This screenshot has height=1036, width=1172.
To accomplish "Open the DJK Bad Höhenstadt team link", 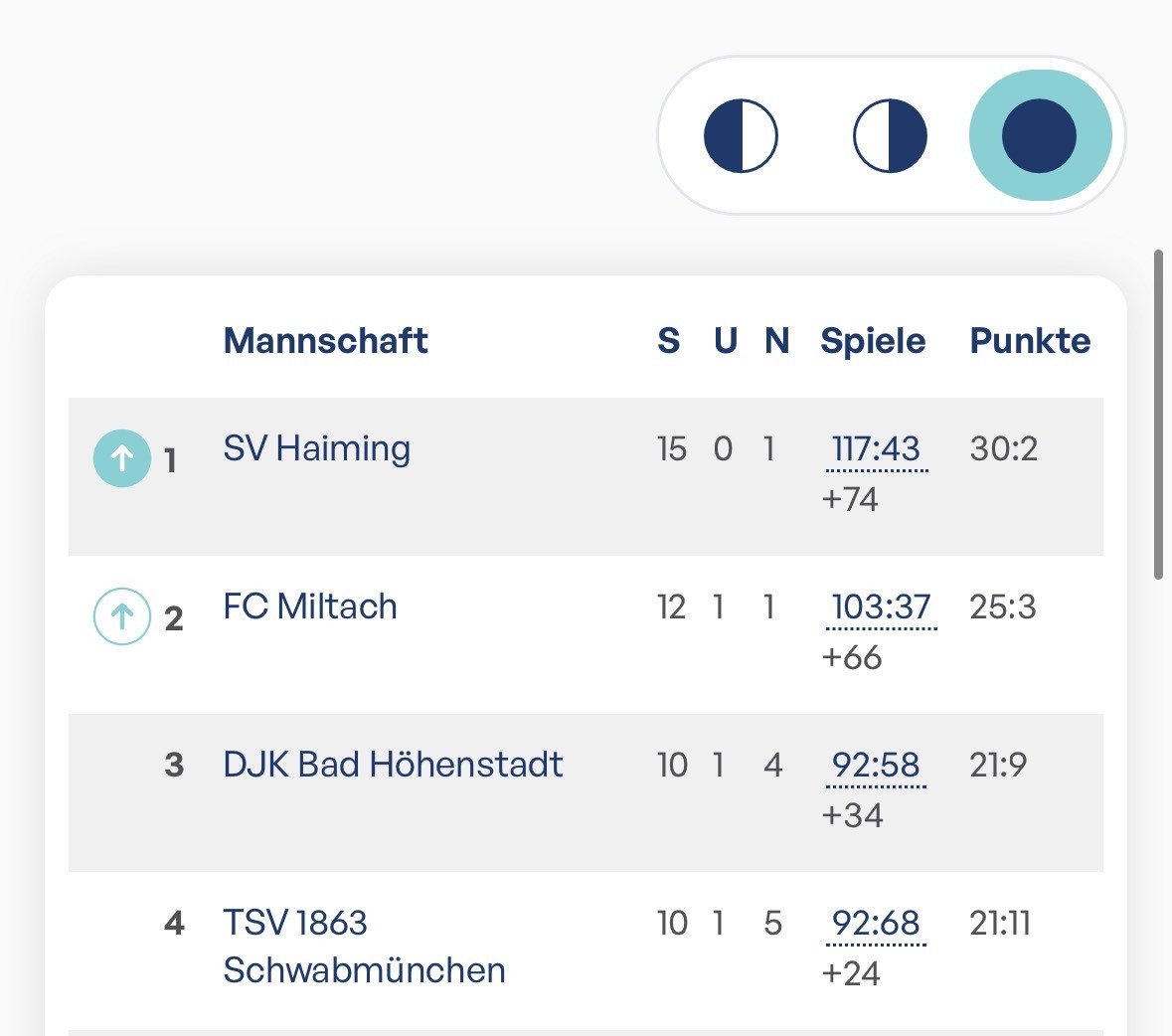I will click(394, 765).
